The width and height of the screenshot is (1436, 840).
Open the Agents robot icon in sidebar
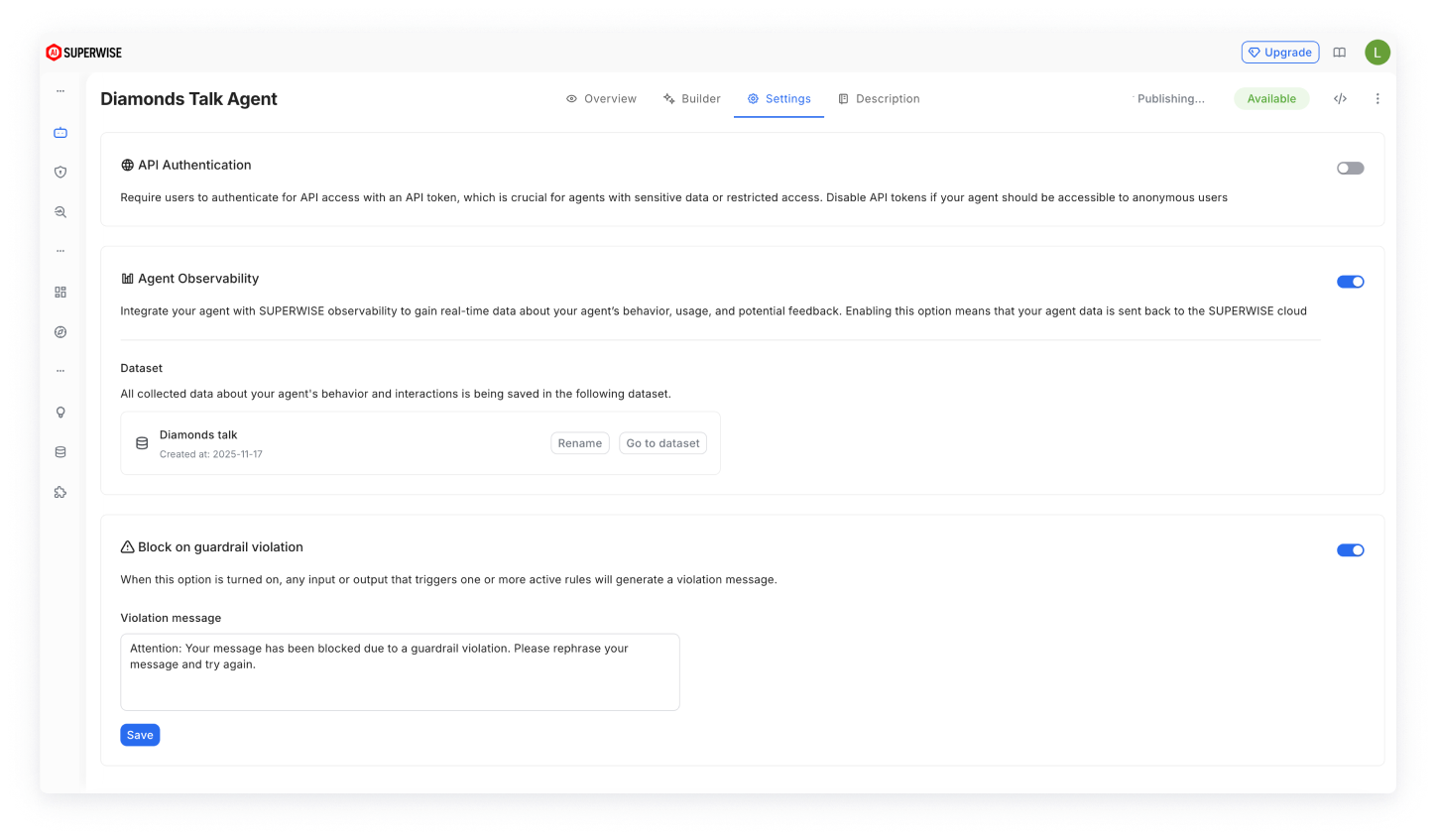60,132
